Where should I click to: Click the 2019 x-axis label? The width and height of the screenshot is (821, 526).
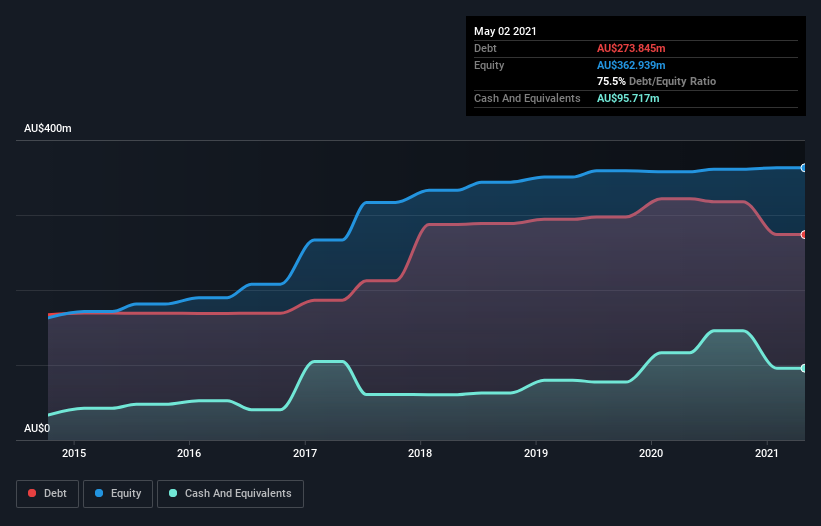pyautogui.click(x=536, y=453)
